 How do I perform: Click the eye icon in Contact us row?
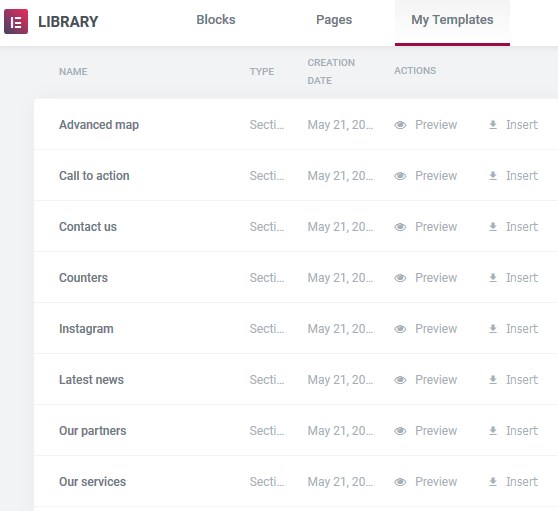[400, 227]
